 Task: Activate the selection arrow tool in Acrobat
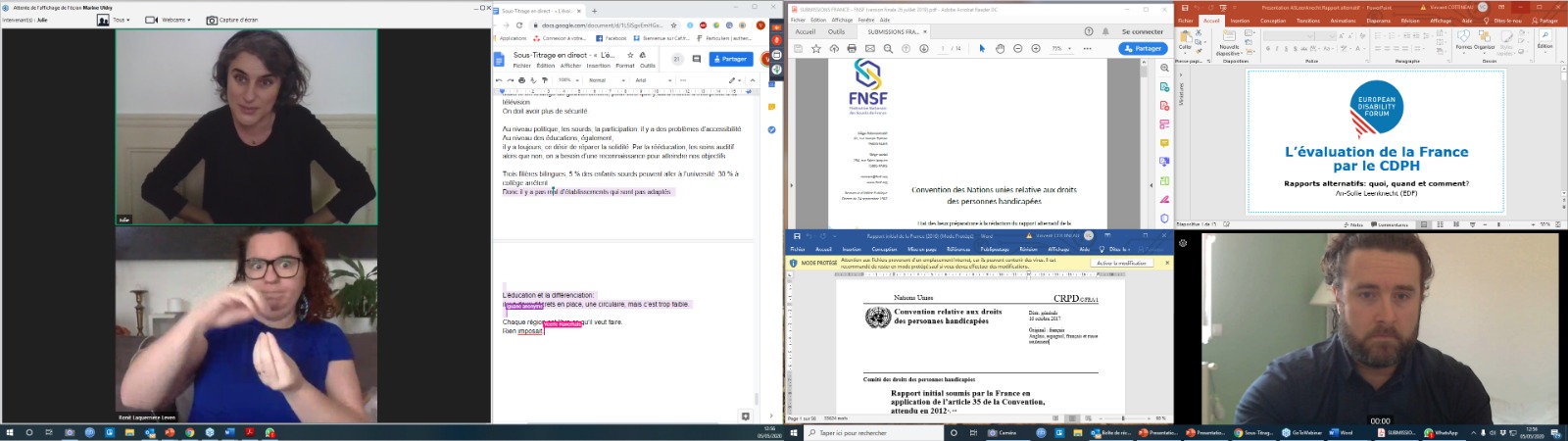point(982,48)
